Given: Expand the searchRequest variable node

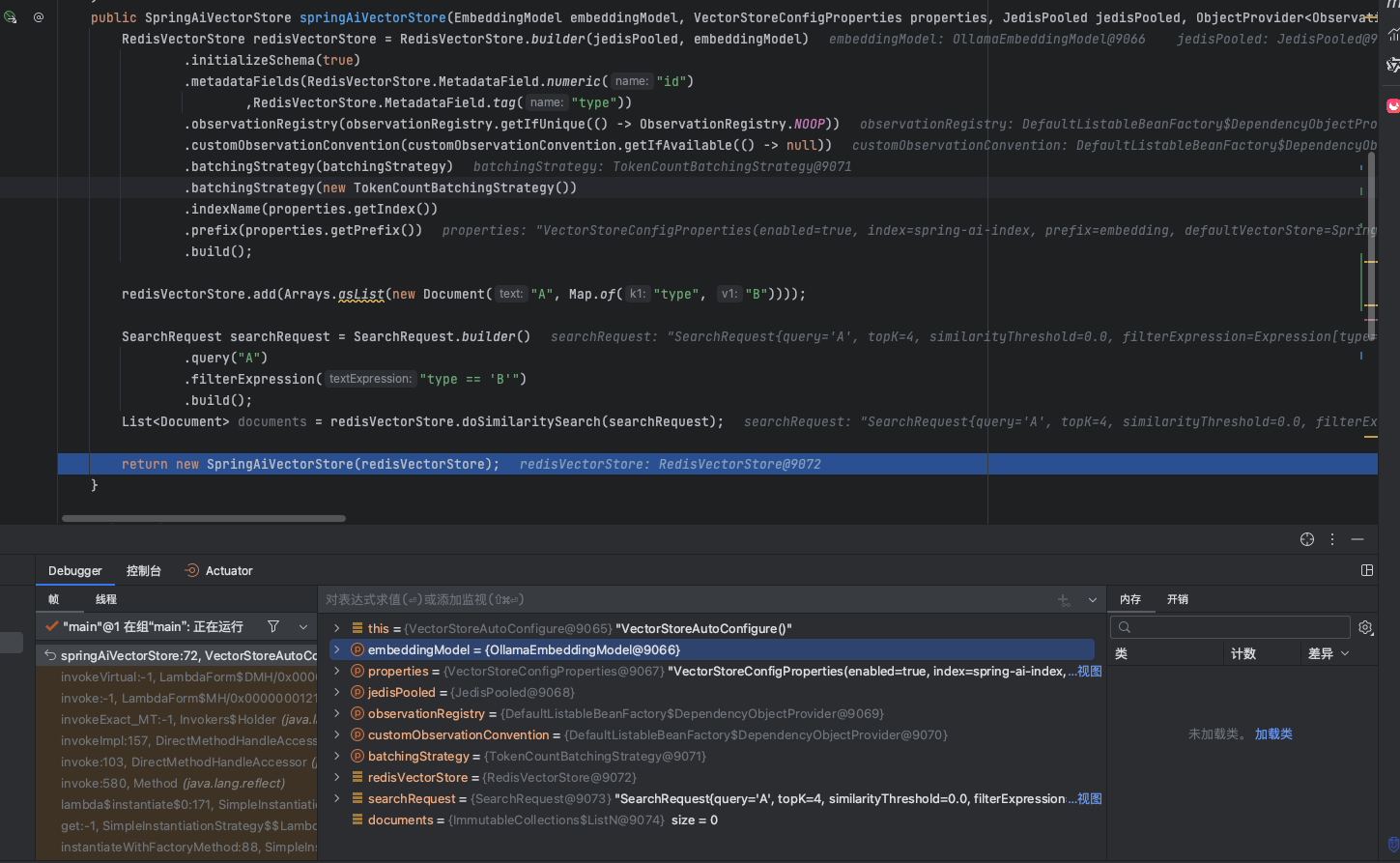Looking at the screenshot, I should 337,798.
